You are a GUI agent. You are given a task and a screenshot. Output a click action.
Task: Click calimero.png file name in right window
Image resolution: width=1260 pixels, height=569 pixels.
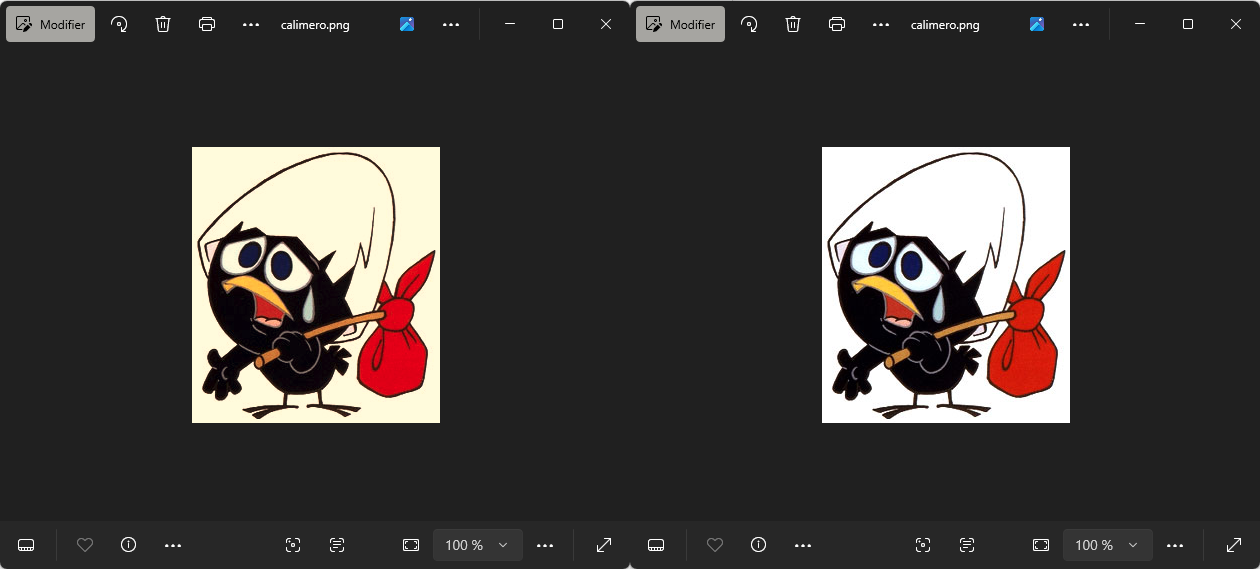point(945,25)
